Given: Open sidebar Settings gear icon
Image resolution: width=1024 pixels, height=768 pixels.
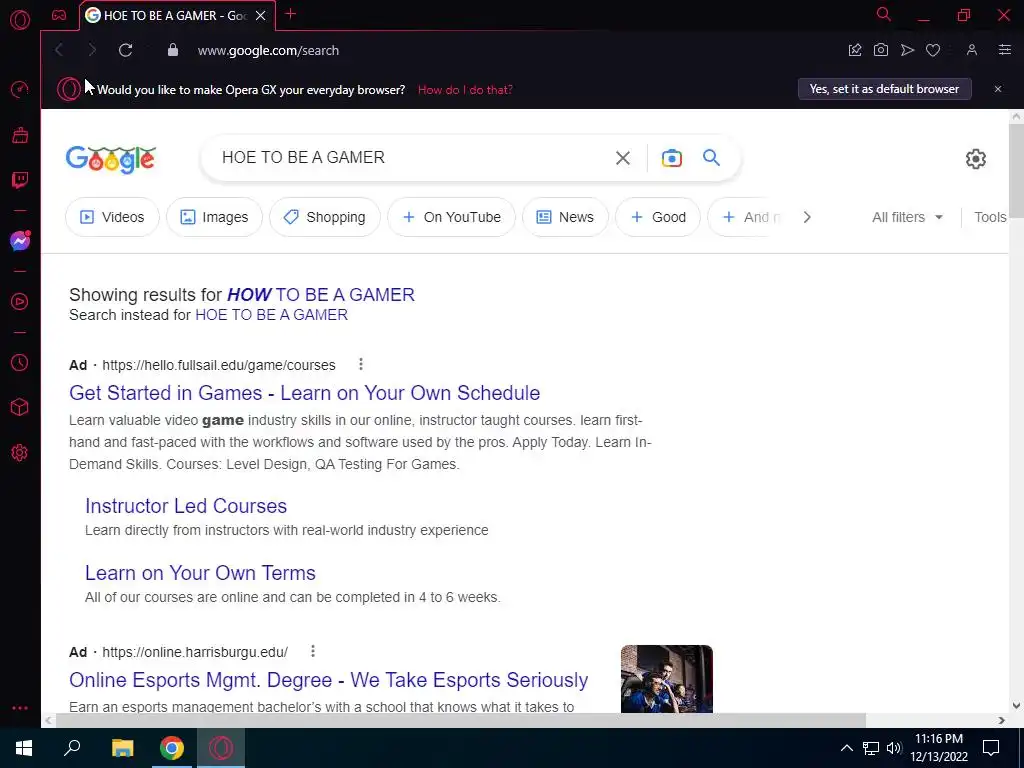Looking at the screenshot, I should click(x=20, y=453).
